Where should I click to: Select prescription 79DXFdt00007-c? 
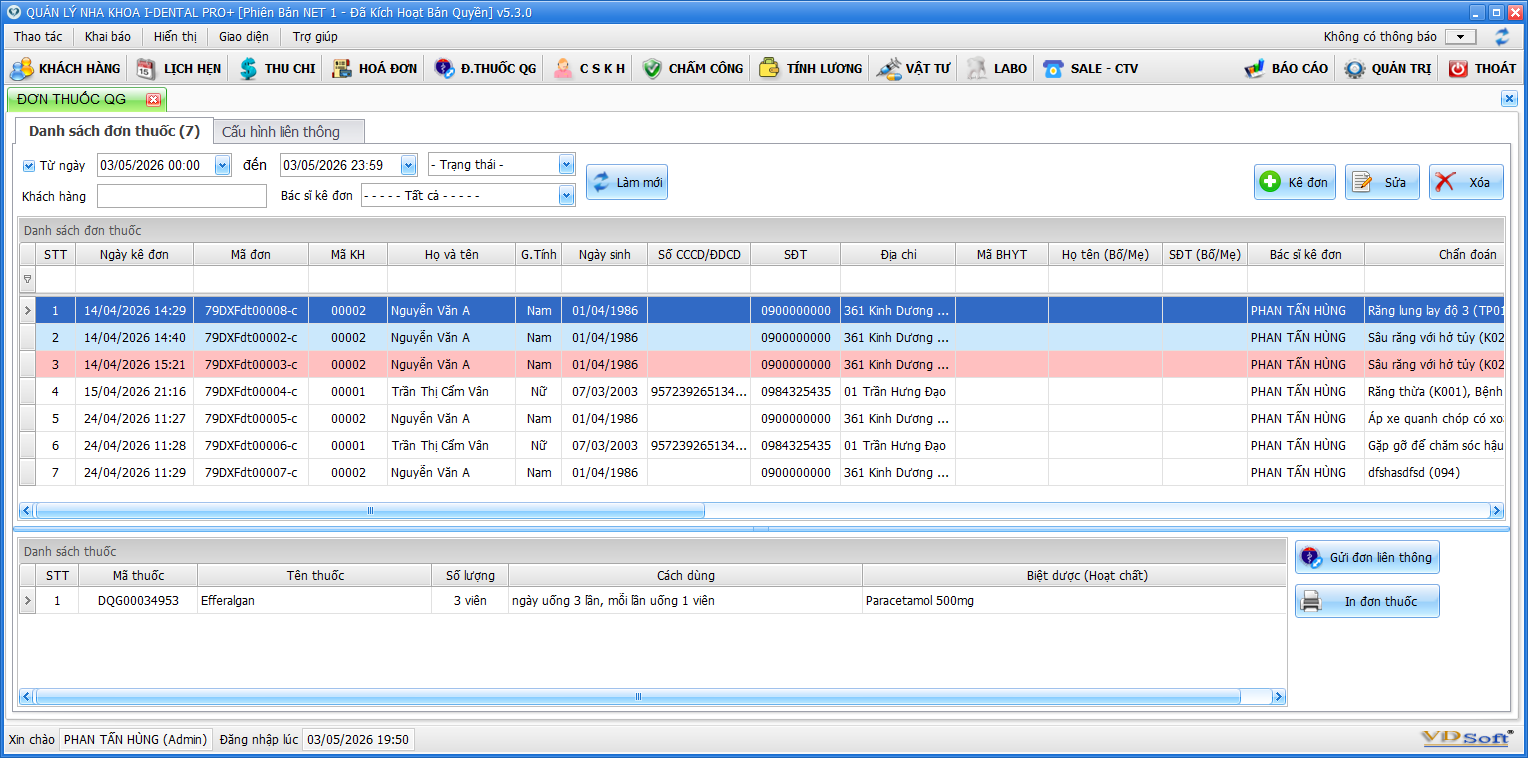pos(251,473)
